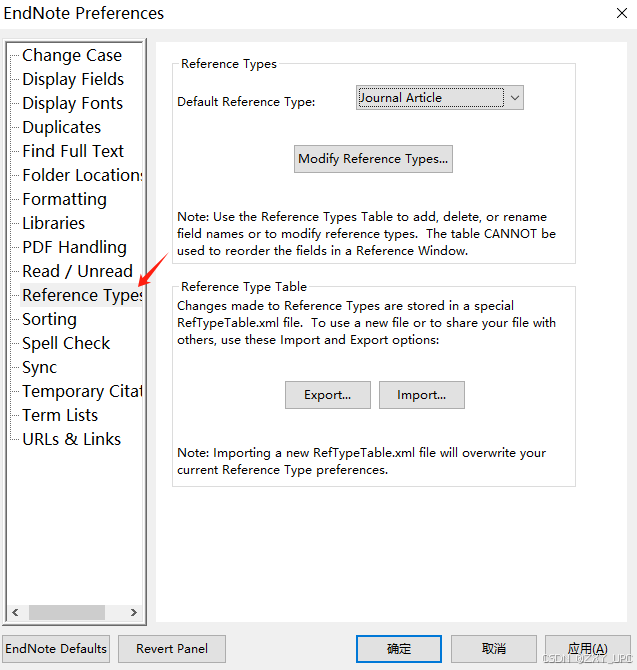
Task: Confirm with the 确定 button
Action: click(x=399, y=649)
